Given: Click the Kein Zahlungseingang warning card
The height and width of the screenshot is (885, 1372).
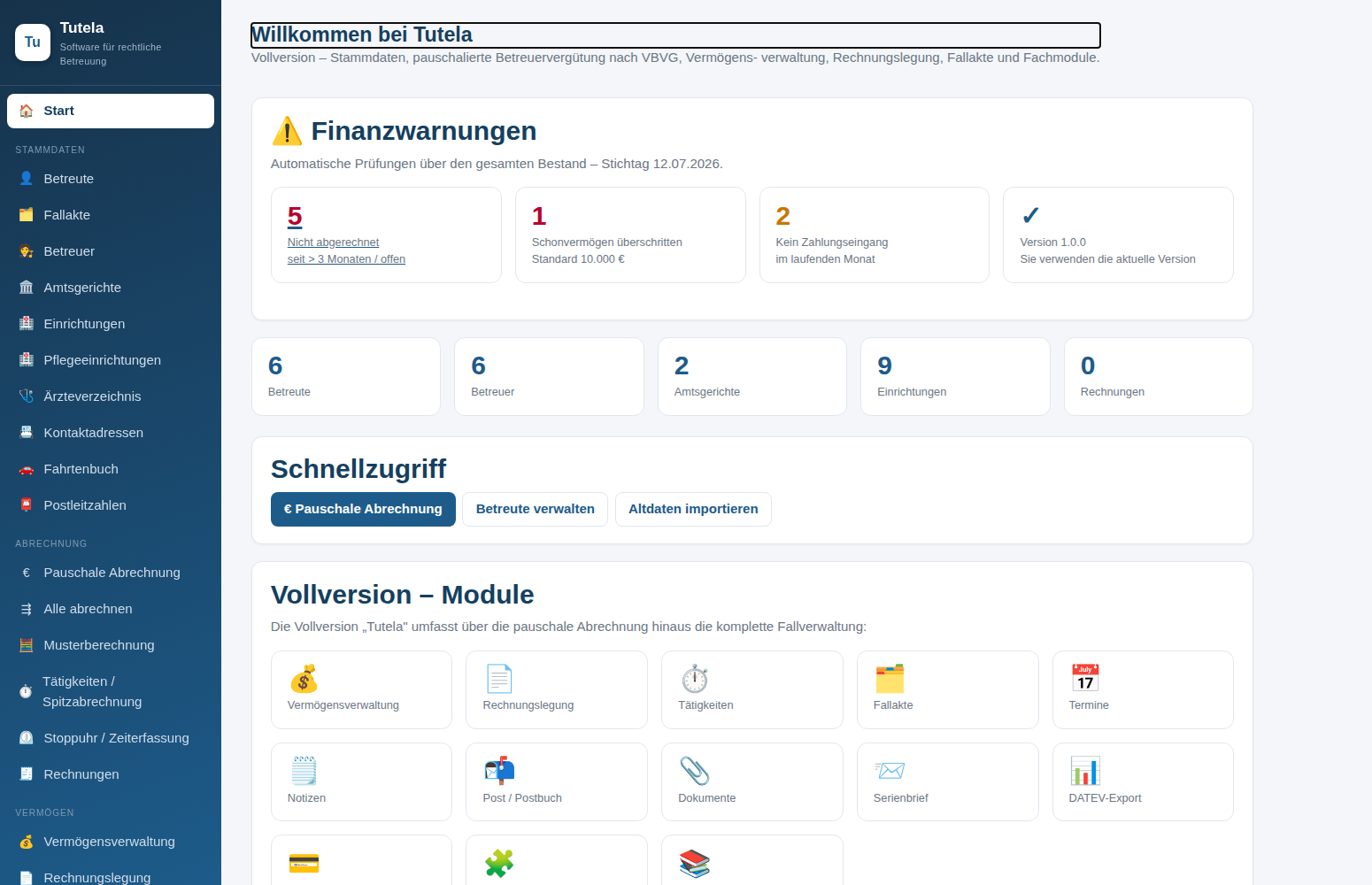Looking at the screenshot, I should [875, 235].
